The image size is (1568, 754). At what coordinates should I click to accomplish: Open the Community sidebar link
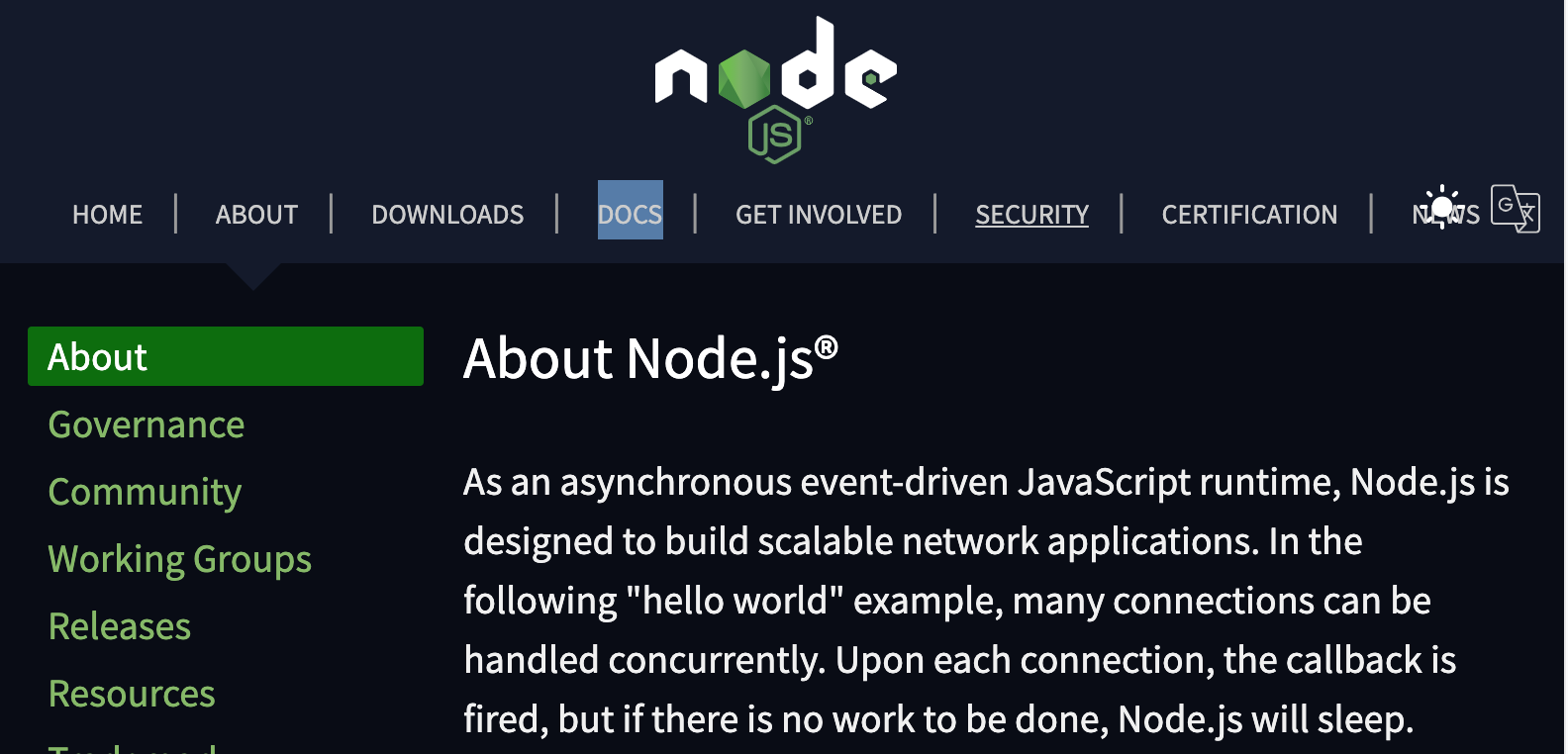pos(145,492)
